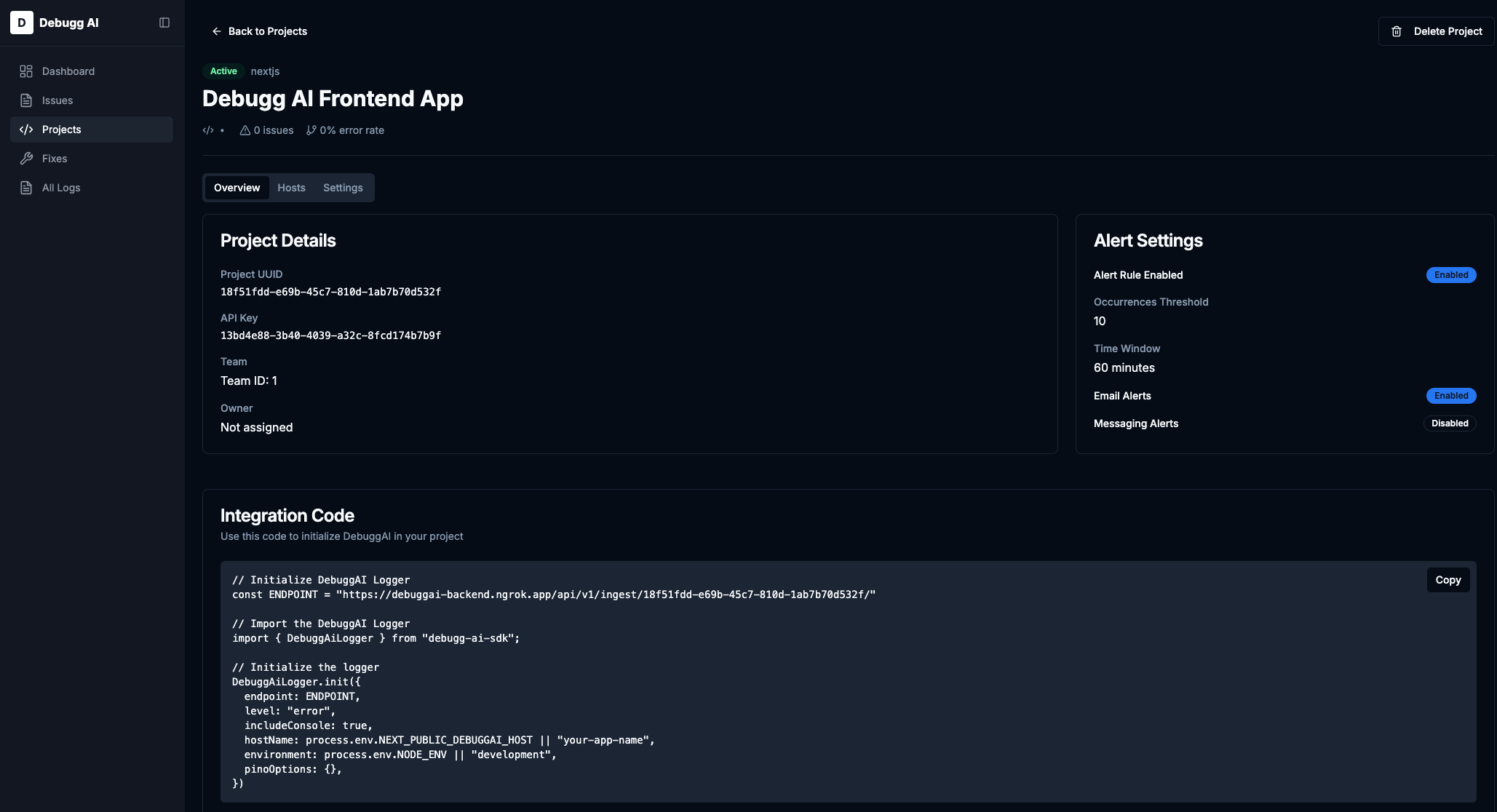Viewport: 1497px width, 812px height.
Task: Switch to the Settings tab
Action: tap(343, 188)
